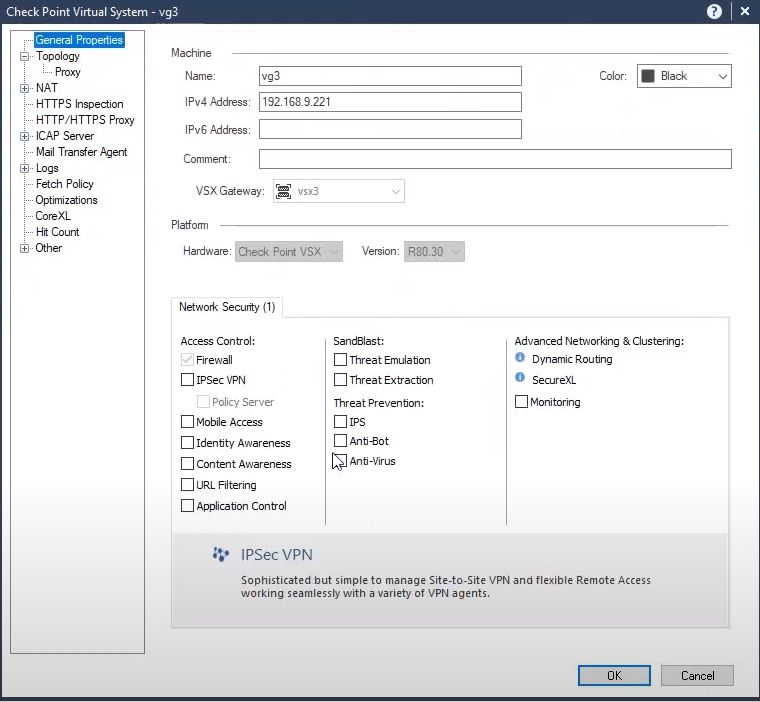Click into the Comment field

pyautogui.click(x=495, y=159)
